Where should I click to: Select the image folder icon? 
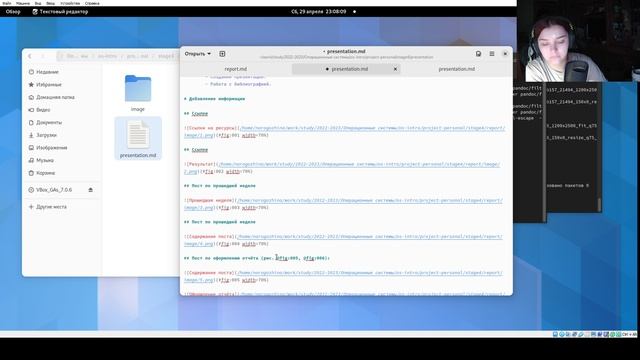(138, 89)
